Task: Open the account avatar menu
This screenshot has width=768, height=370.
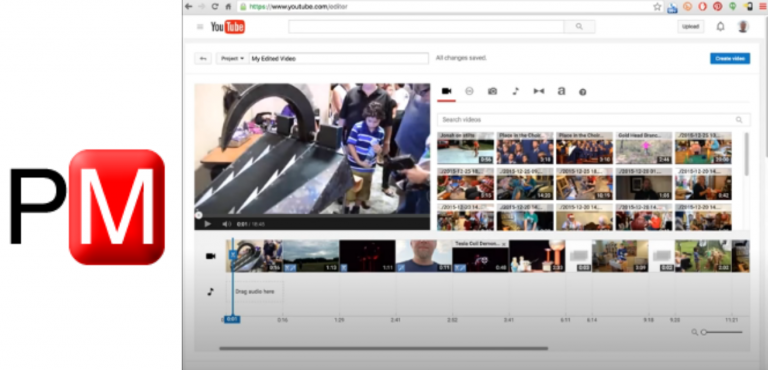Action: click(743, 26)
